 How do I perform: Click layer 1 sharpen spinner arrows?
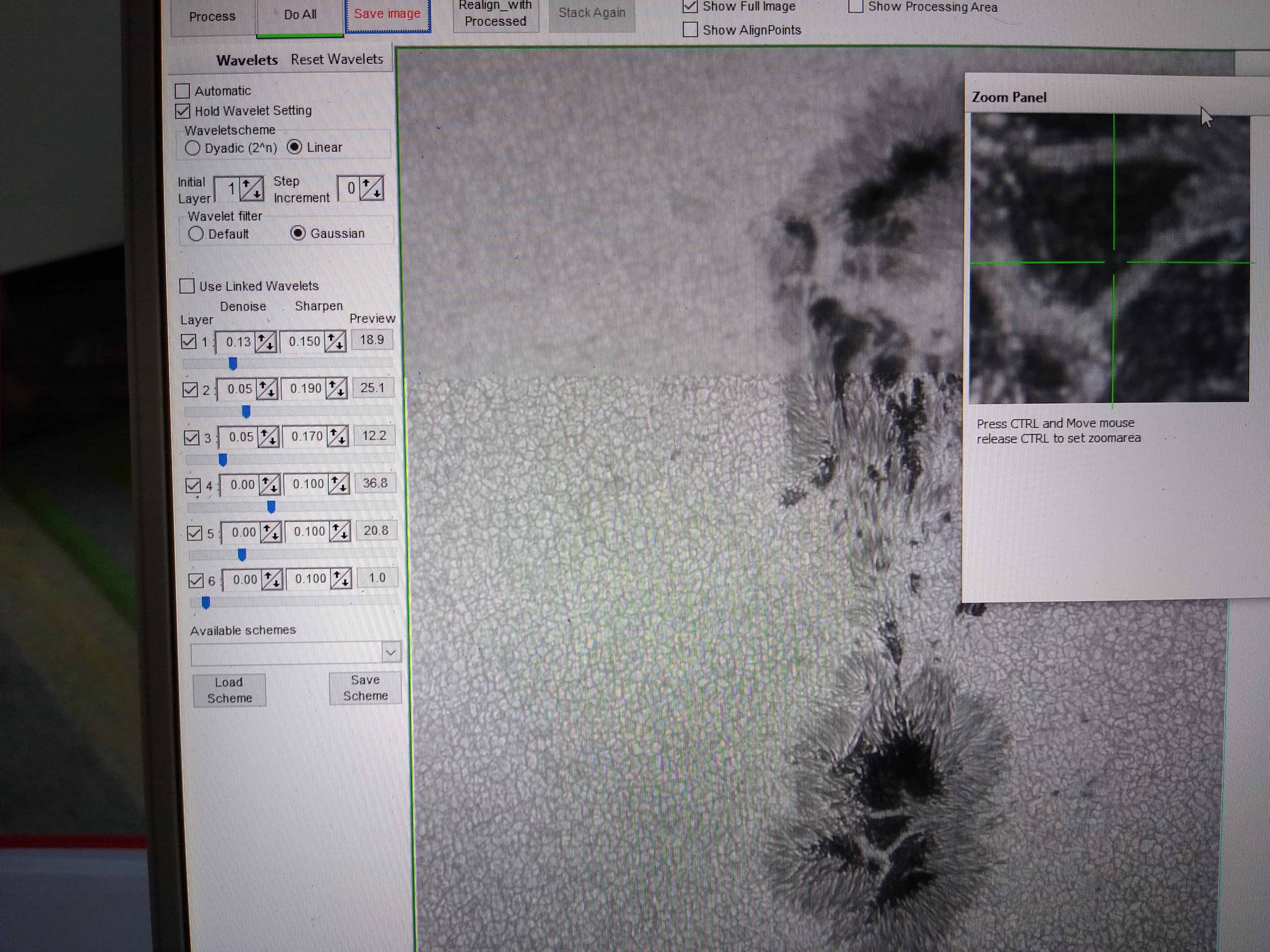[335, 342]
